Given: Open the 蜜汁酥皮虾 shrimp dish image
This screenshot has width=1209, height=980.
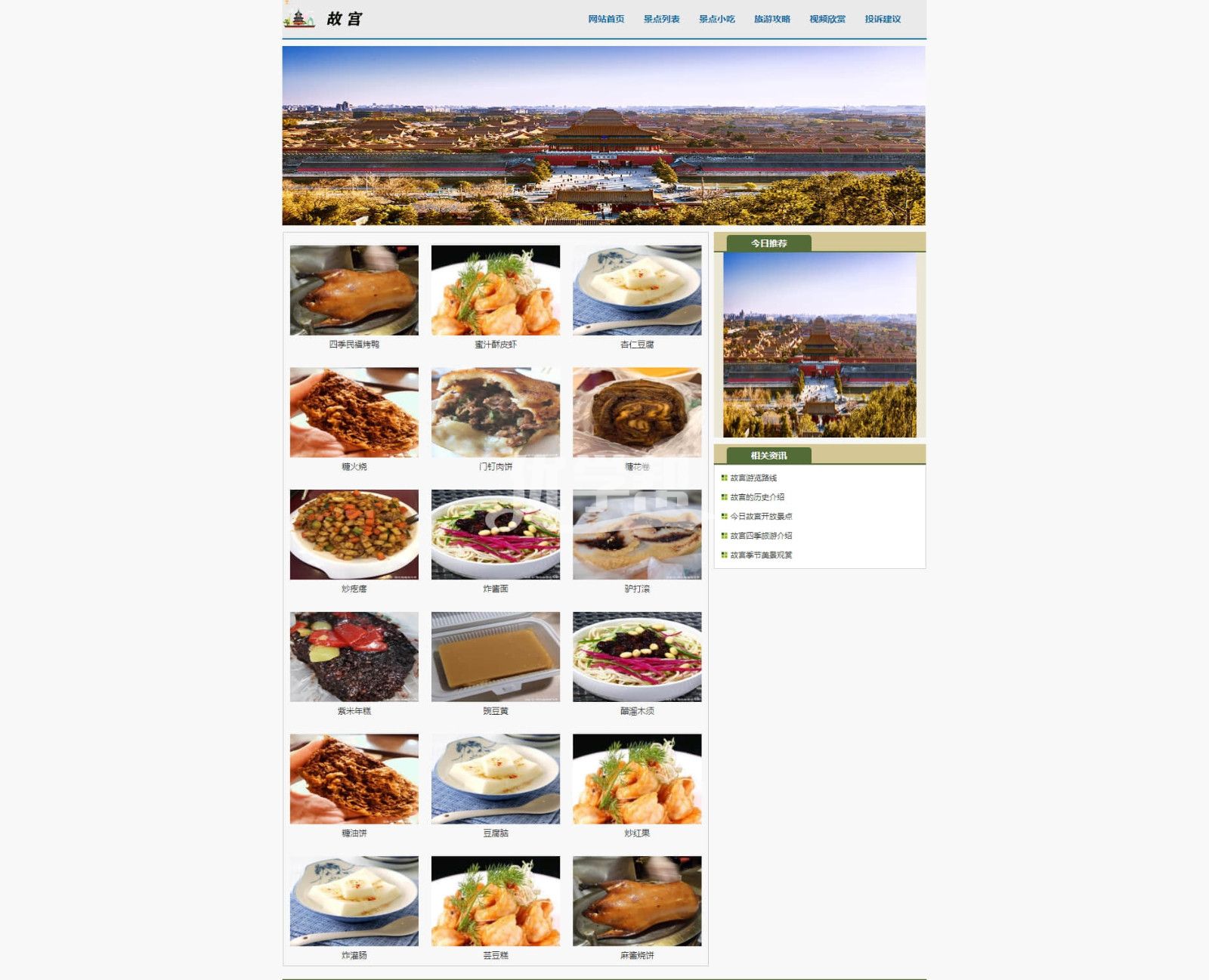Looking at the screenshot, I should [x=496, y=290].
